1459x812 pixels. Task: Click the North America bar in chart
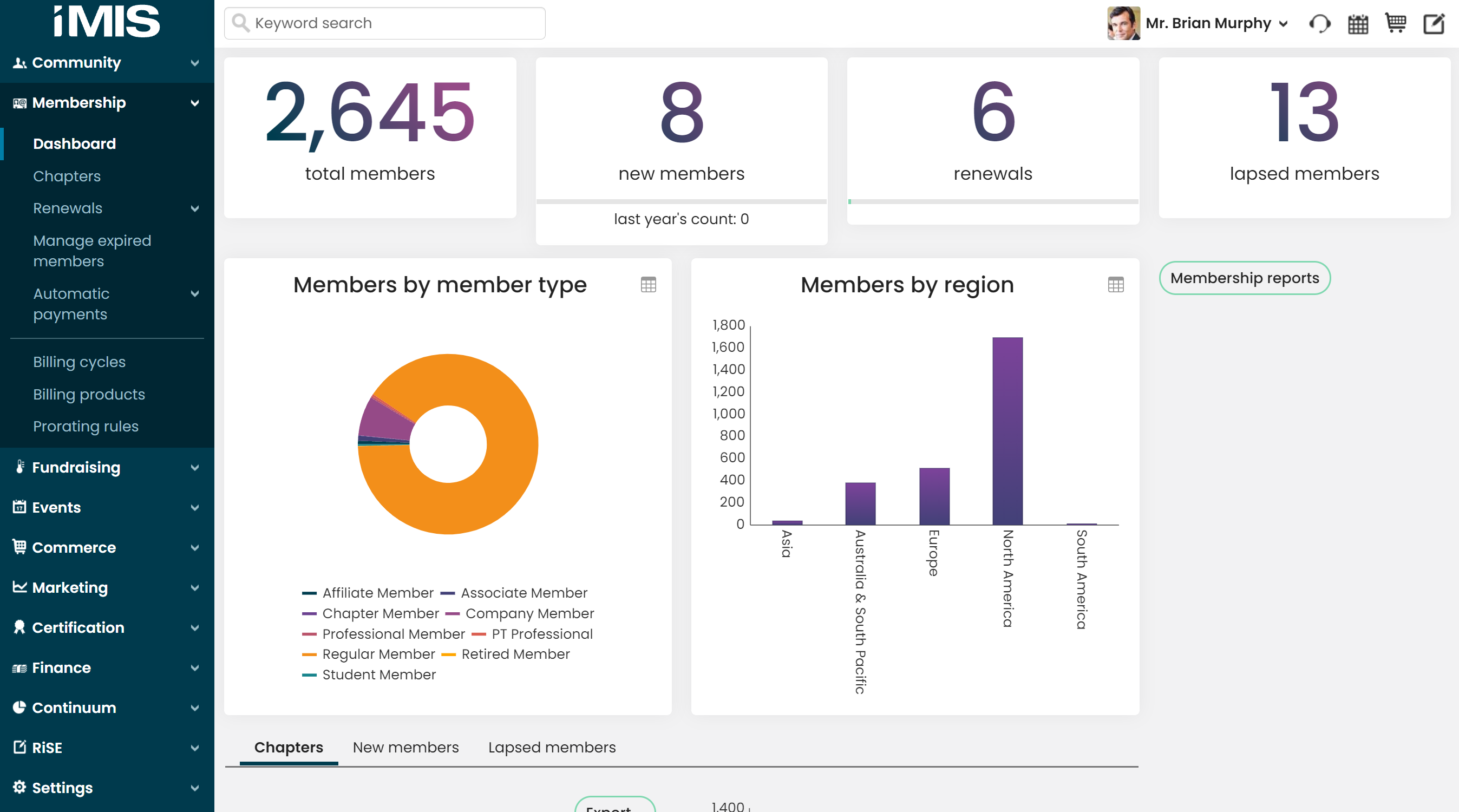pos(1007,430)
